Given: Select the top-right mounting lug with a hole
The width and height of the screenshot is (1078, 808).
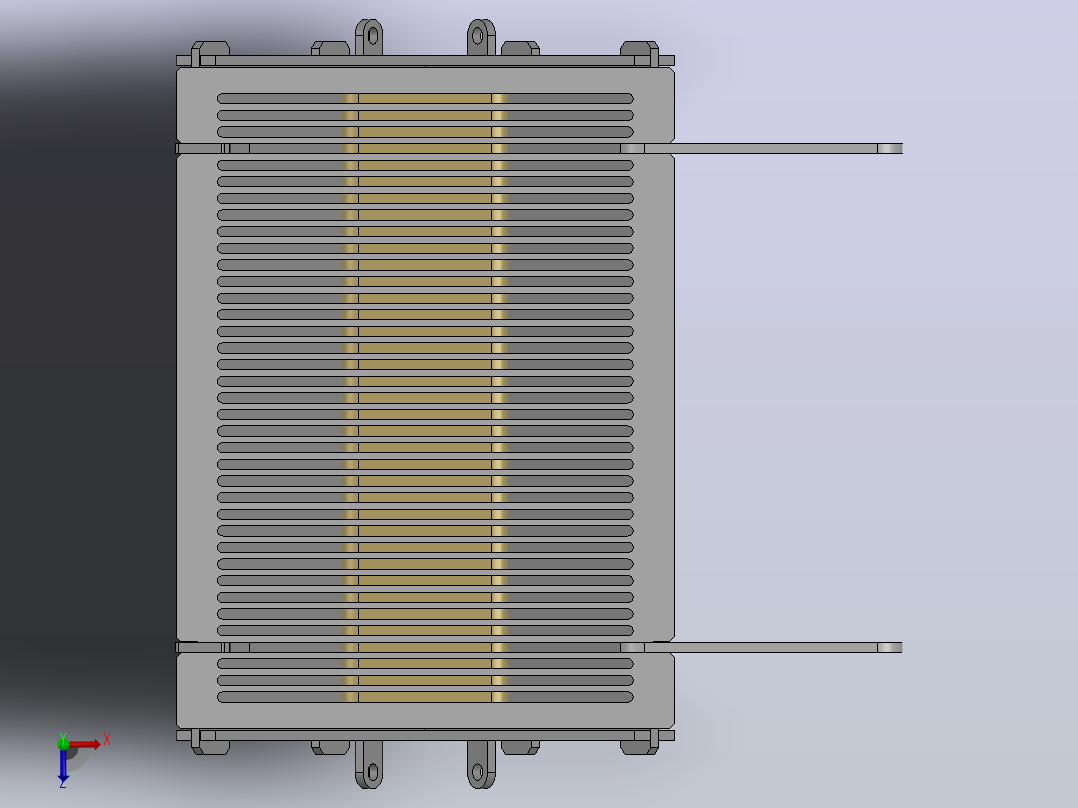Looking at the screenshot, I should [x=481, y=37].
